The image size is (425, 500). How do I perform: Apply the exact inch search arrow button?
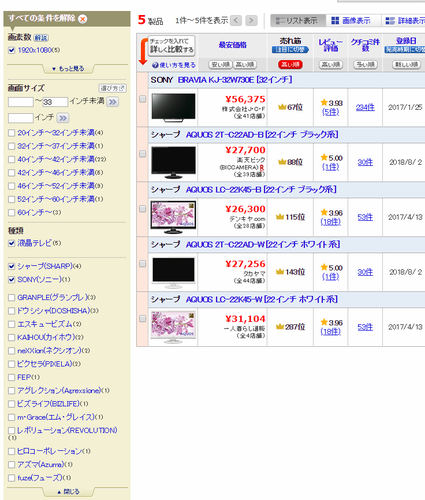pos(63,118)
